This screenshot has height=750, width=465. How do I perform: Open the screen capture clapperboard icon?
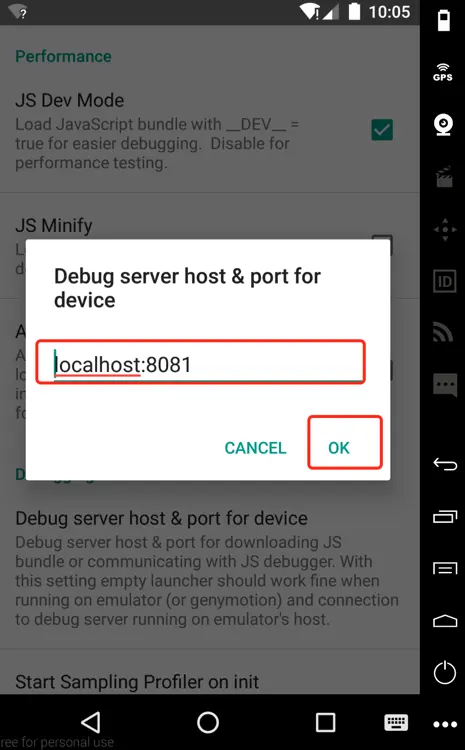click(x=444, y=176)
